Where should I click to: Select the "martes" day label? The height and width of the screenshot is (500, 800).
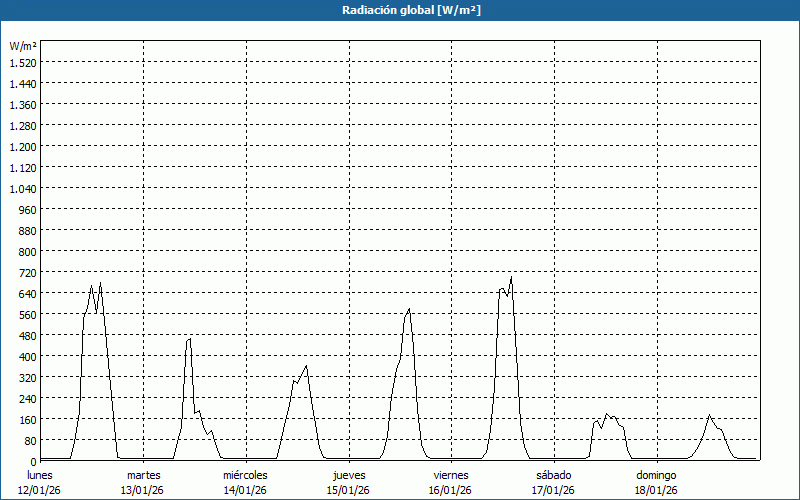pyautogui.click(x=143, y=475)
